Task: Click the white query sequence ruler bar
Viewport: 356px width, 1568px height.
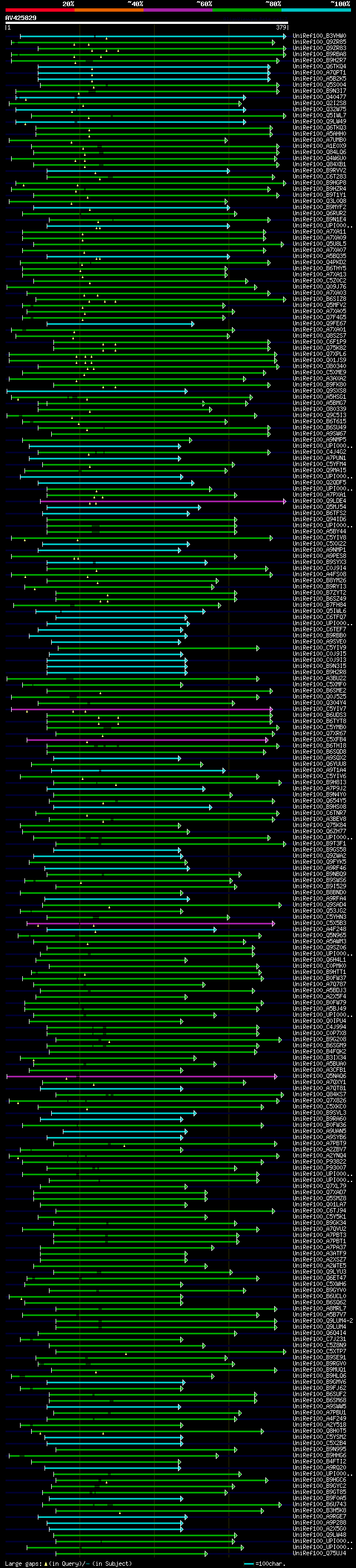Action: click(x=146, y=23)
